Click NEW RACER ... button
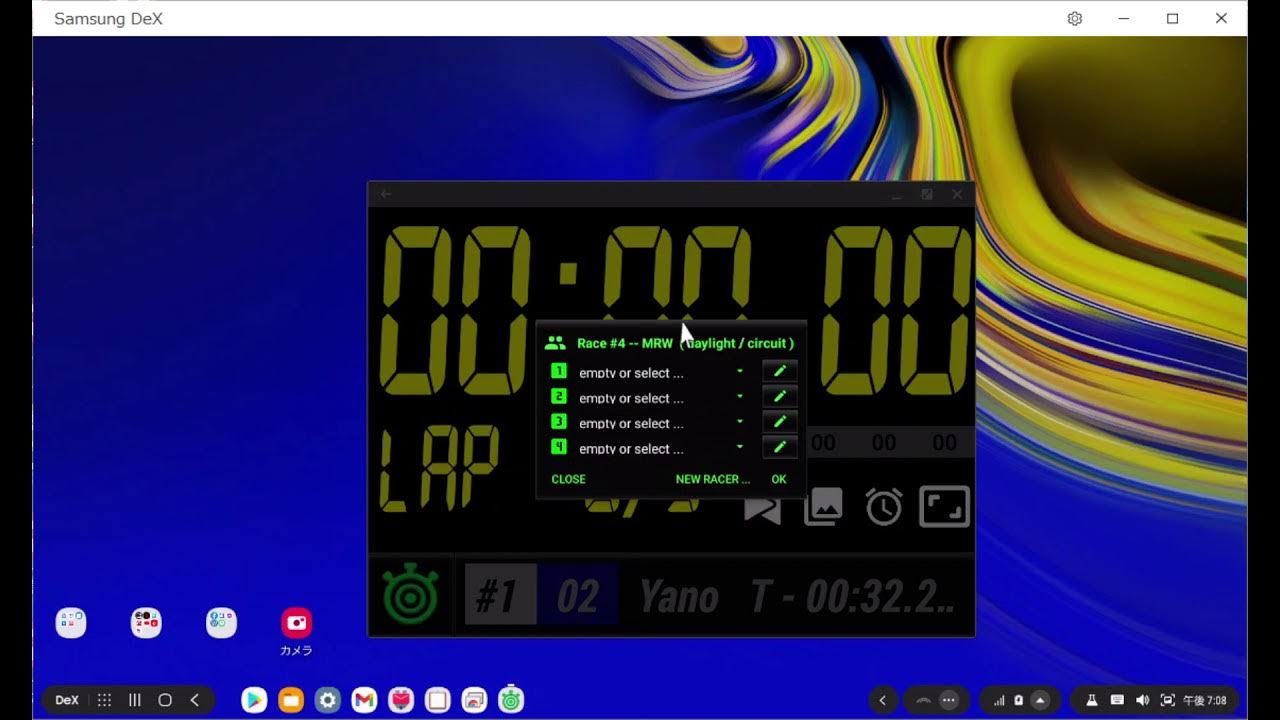Viewport: 1280px width, 720px height. point(712,479)
